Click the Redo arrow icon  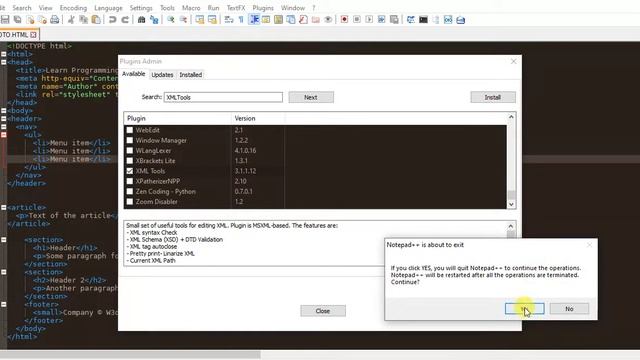click(125, 20)
